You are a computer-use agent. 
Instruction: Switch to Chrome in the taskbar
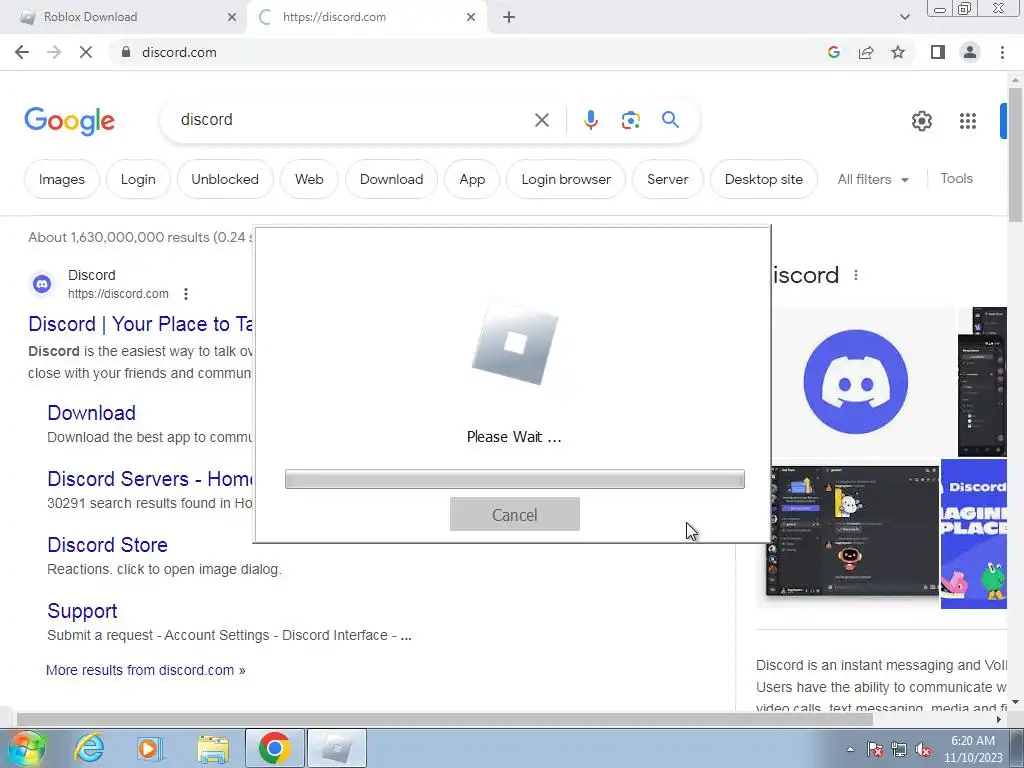click(275, 748)
